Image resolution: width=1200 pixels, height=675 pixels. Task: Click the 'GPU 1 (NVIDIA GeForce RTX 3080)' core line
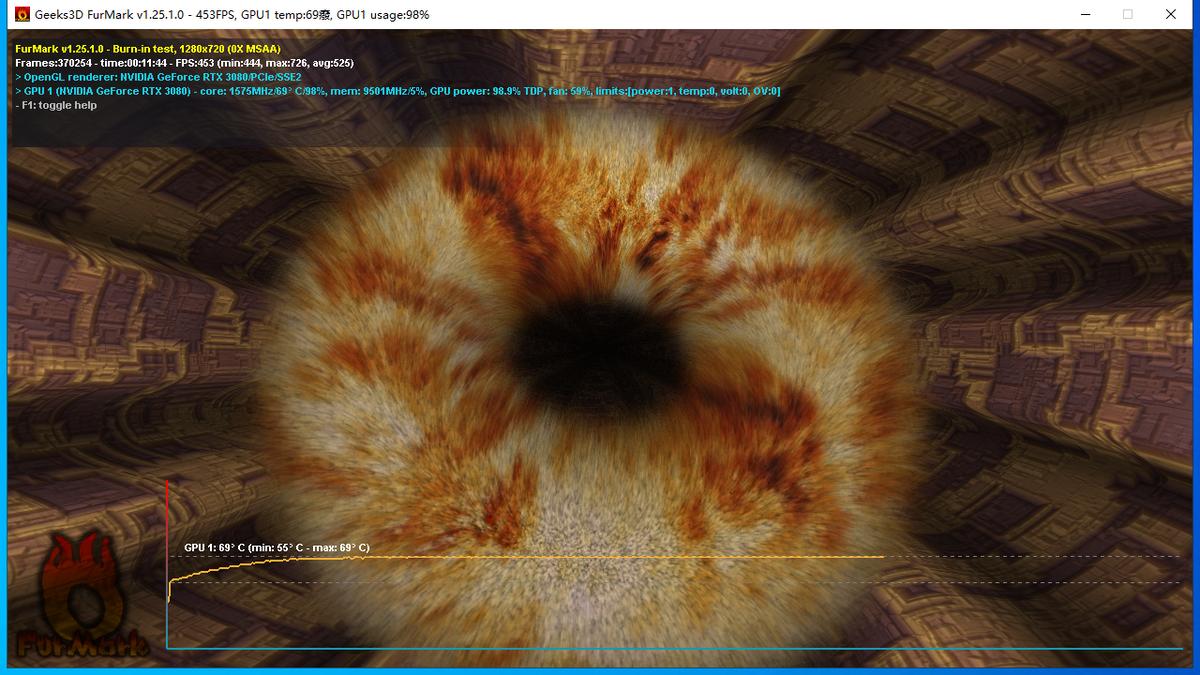[x=398, y=91]
